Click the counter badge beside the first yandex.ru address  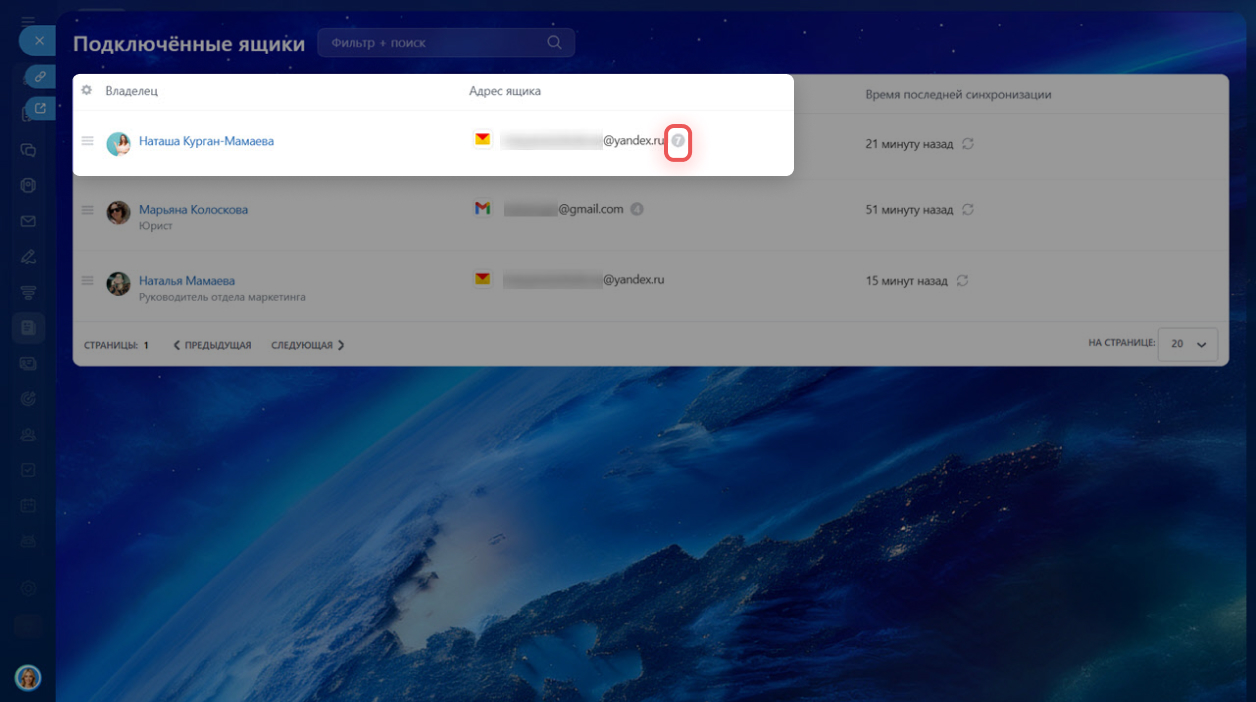tap(678, 141)
